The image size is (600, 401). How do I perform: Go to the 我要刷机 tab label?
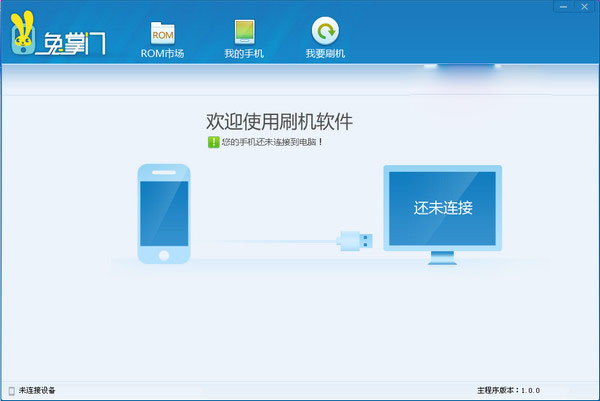point(325,53)
